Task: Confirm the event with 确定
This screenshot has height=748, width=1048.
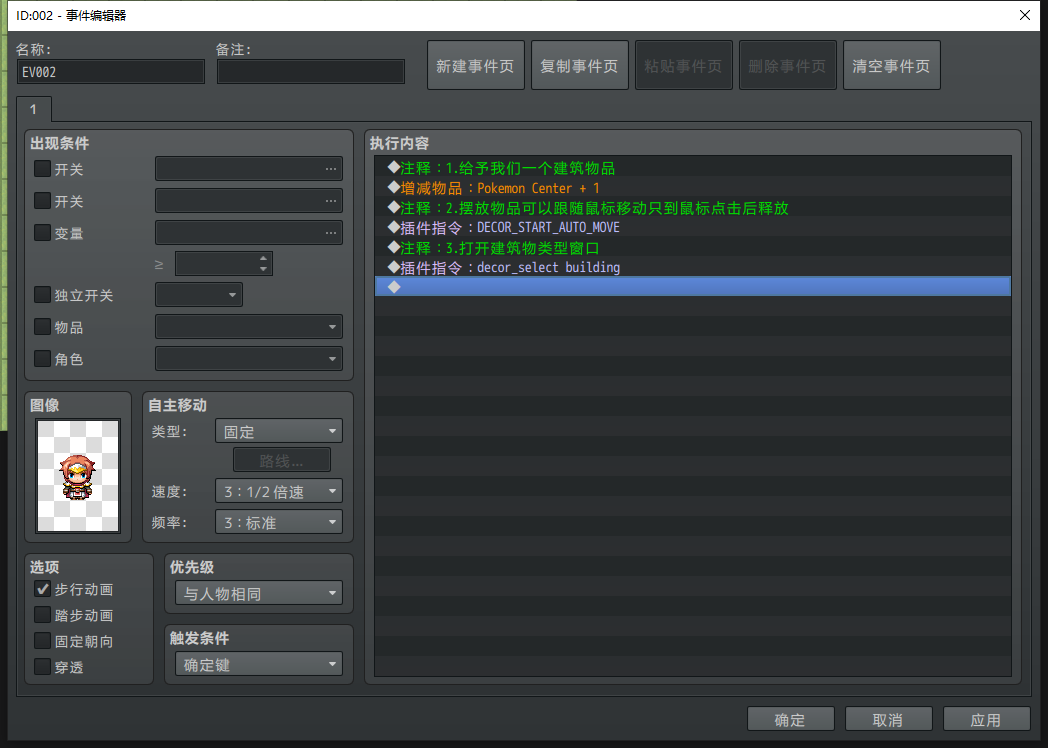Action: point(790,719)
